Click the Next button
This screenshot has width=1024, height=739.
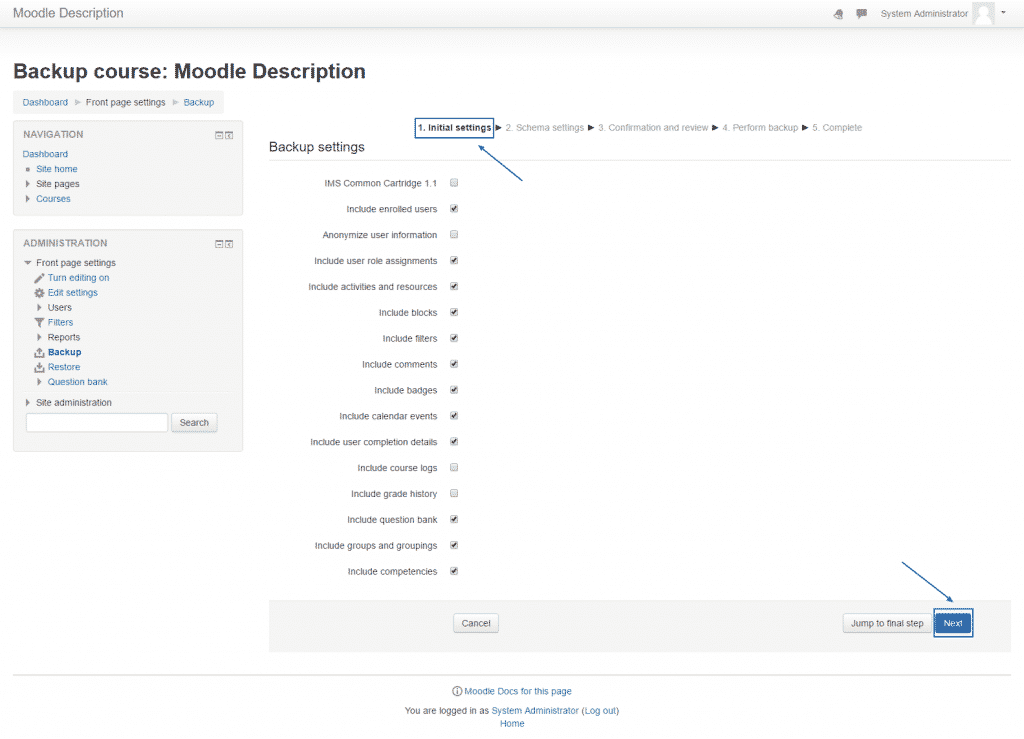coord(953,623)
